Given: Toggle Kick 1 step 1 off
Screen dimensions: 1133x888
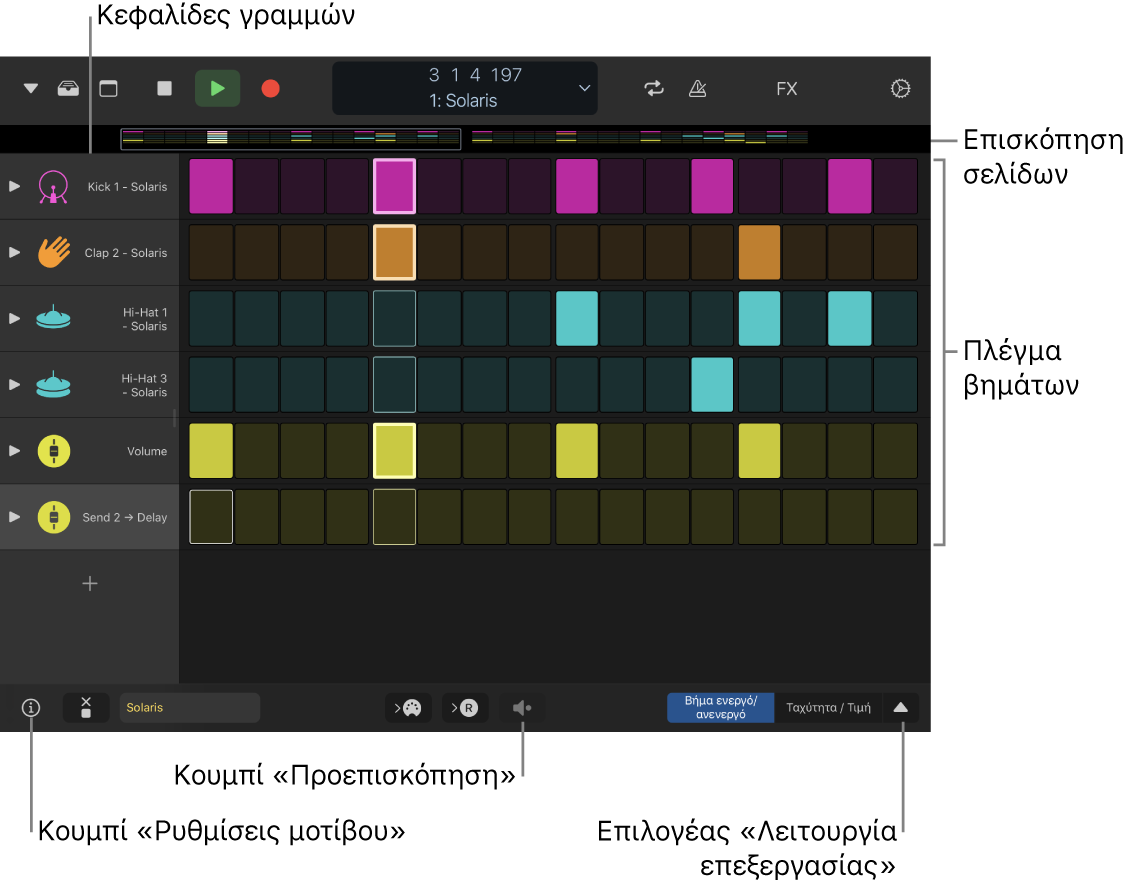Looking at the screenshot, I should (x=211, y=186).
